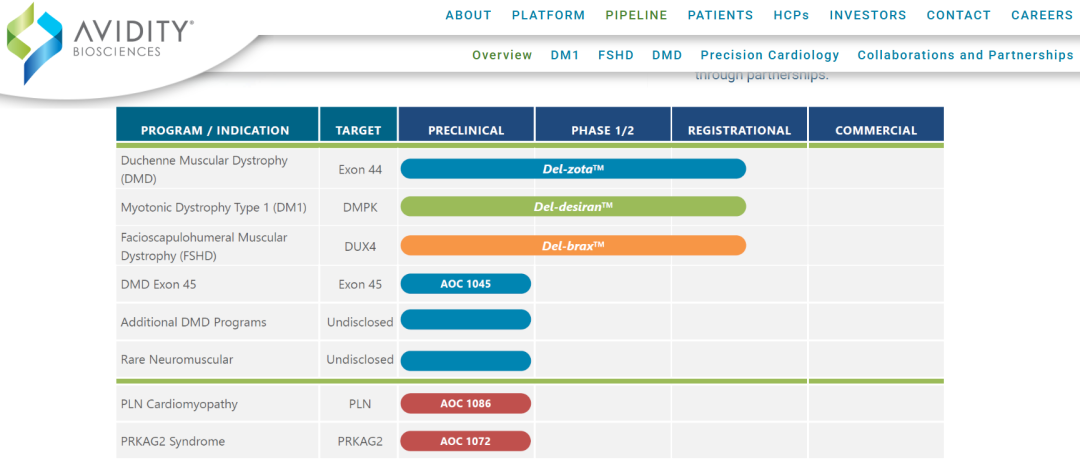Navigate to INVESTORS page
Image resolution: width=1080 pixels, height=460 pixels.
point(868,15)
